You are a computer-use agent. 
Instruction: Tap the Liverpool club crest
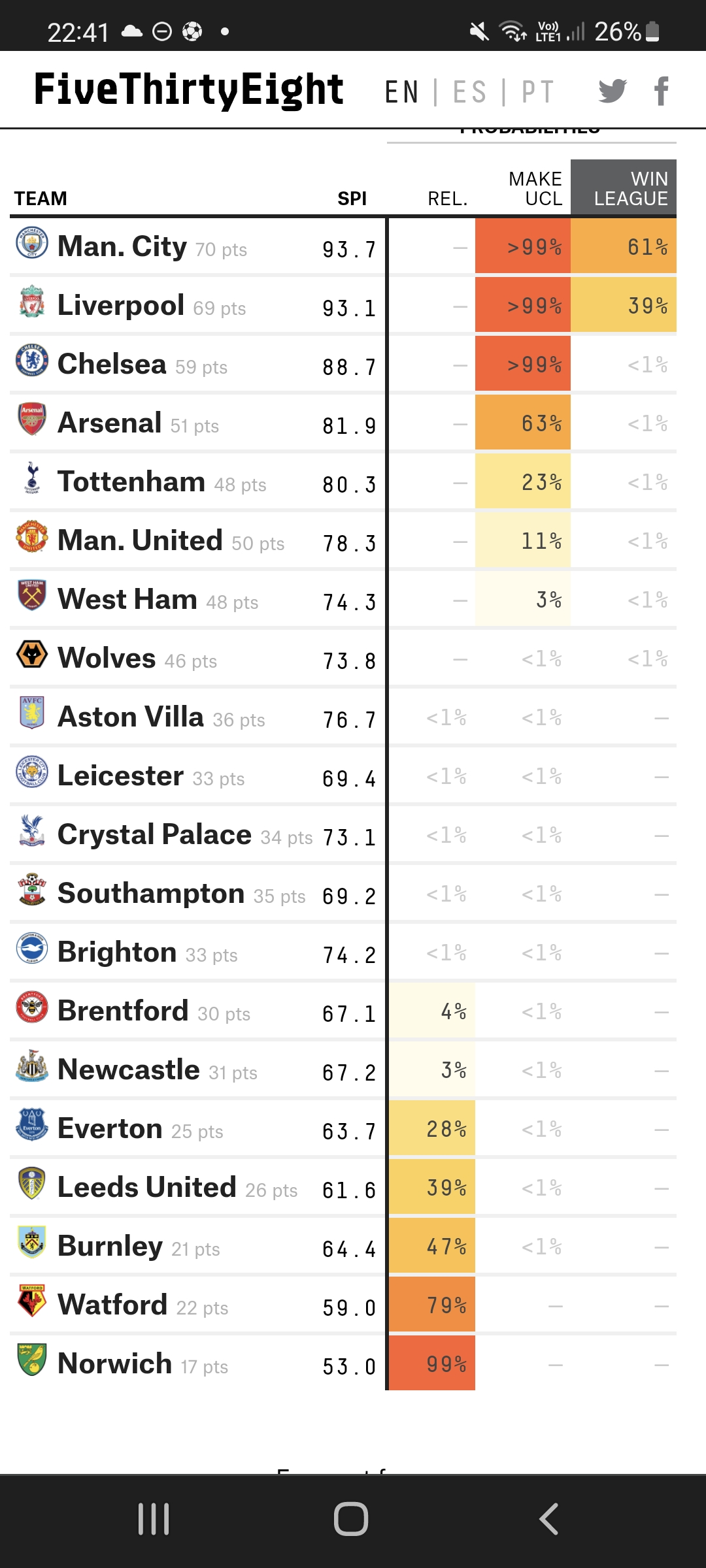pos(32,302)
